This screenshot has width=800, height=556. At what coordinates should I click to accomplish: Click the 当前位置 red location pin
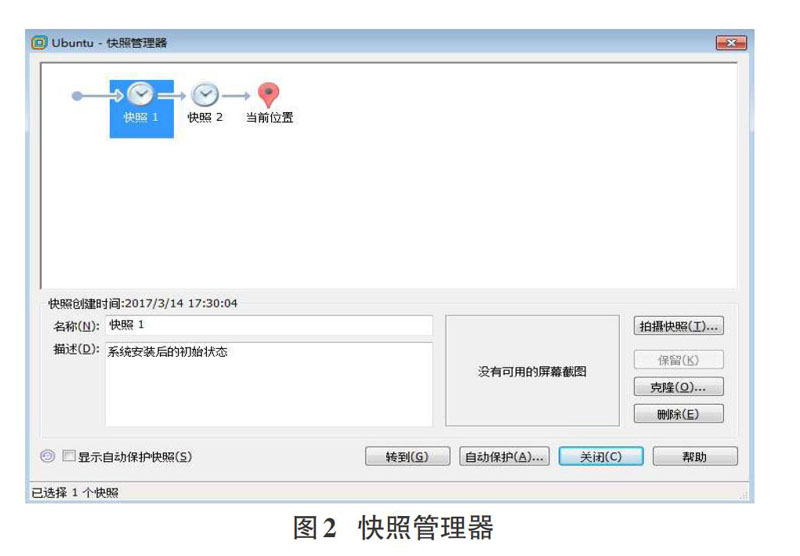click(x=268, y=95)
